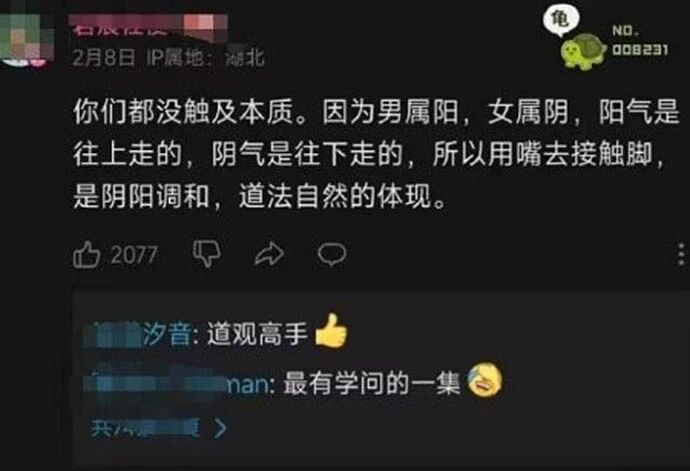Click the thumbs-up emoji after 道观高手
Image resolution: width=690 pixels, height=471 pixels.
(331, 331)
